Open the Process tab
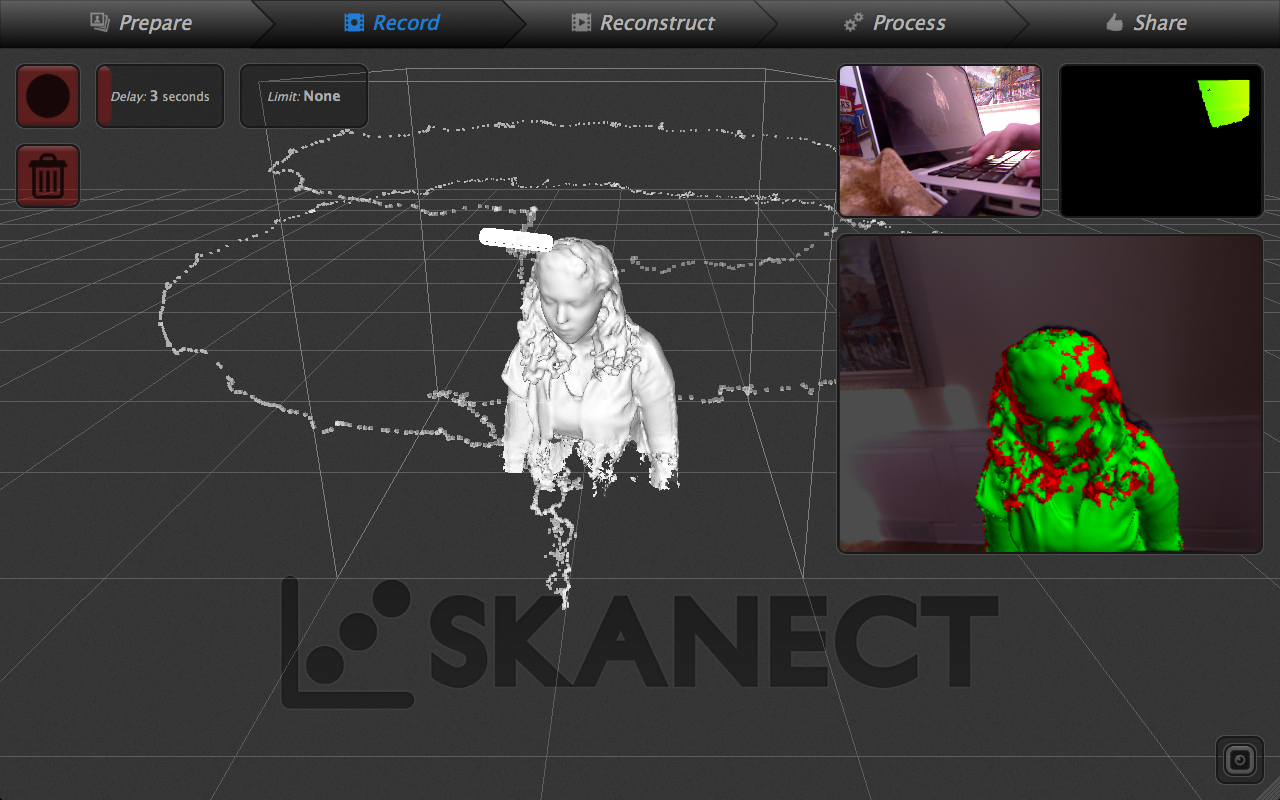This screenshot has width=1280, height=800. (895, 22)
